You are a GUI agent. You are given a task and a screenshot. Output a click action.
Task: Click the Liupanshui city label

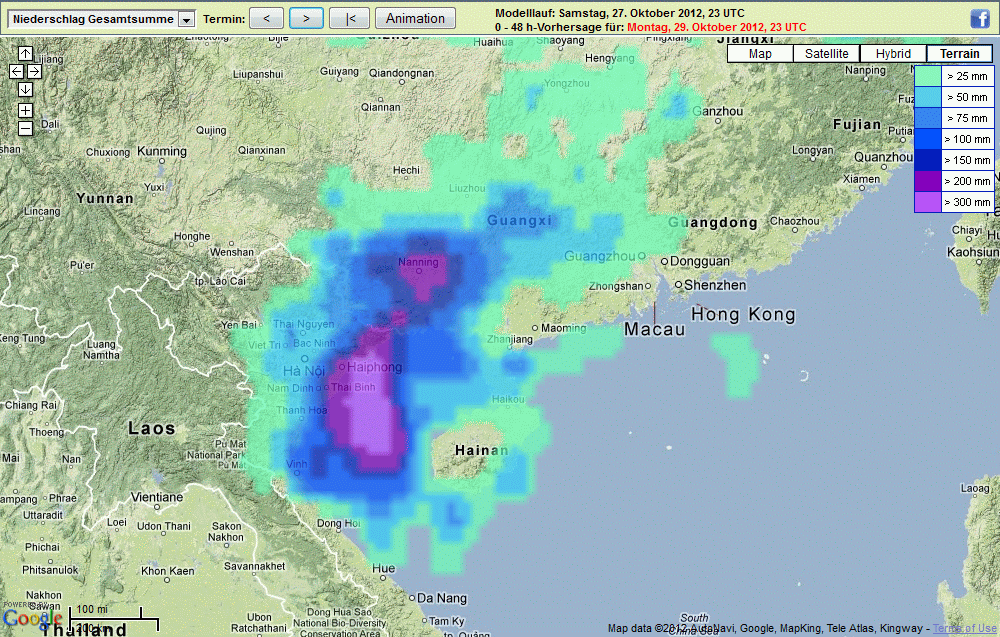258,74
